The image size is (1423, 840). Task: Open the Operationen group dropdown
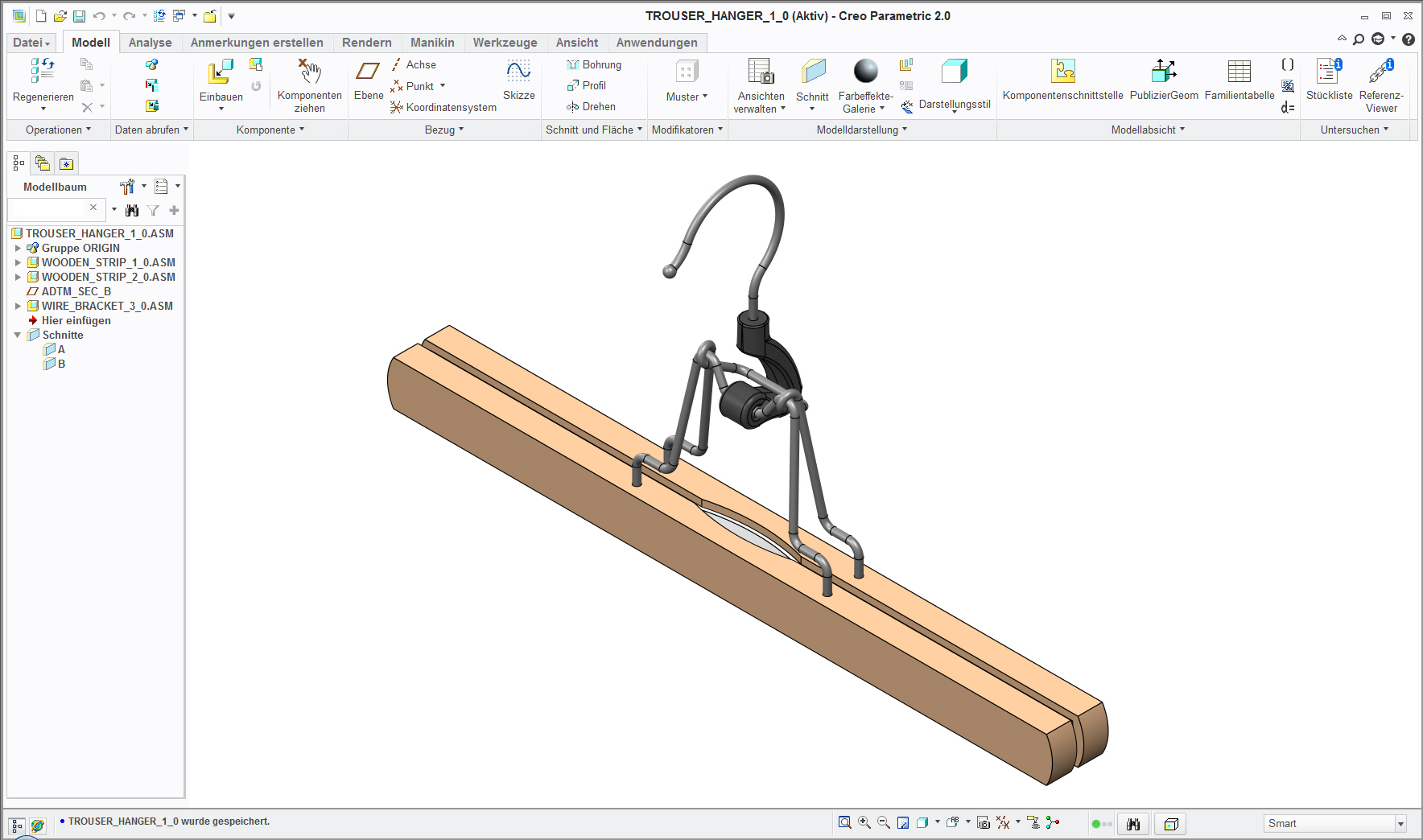[58, 130]
